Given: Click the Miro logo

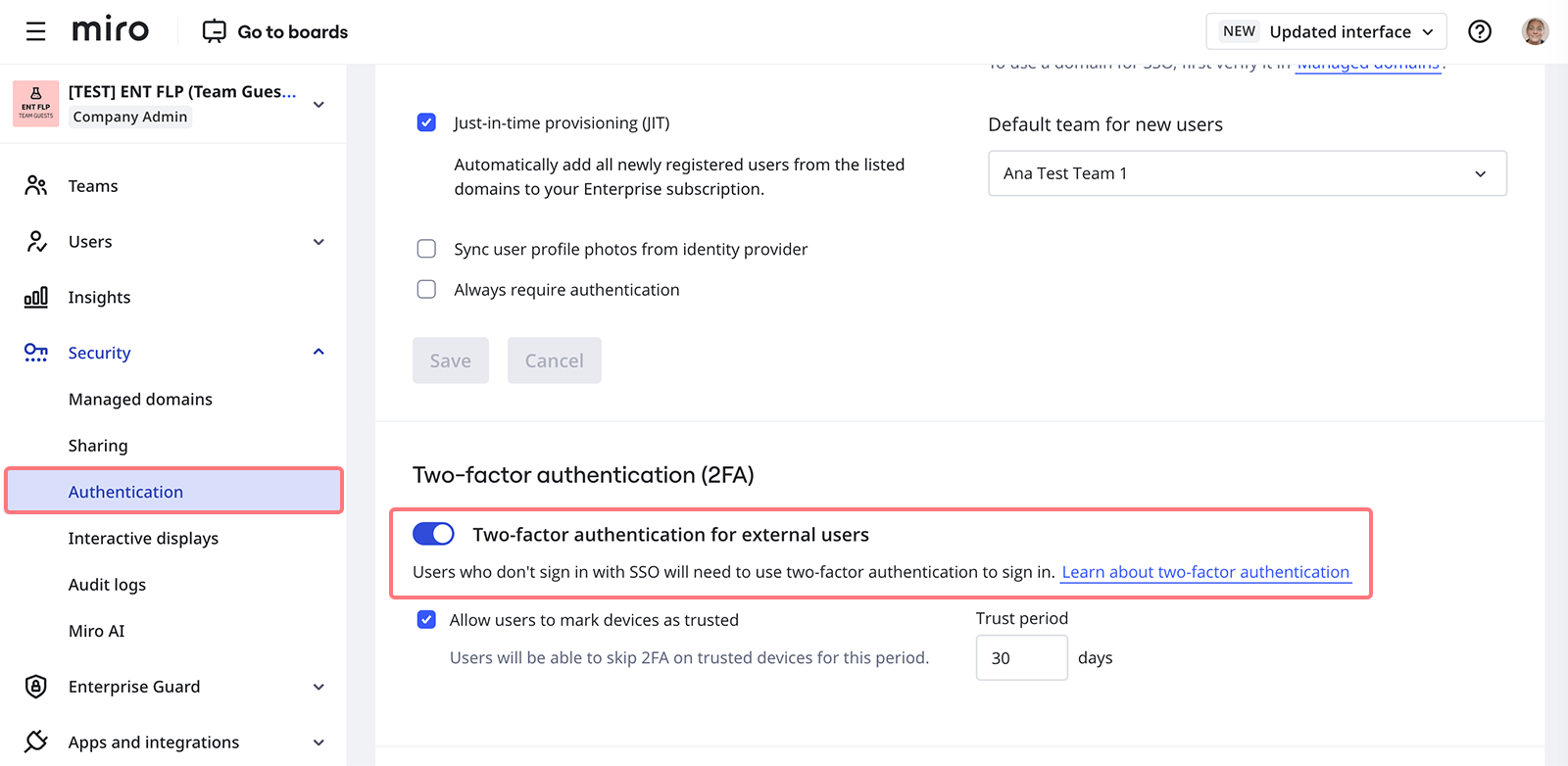Looking at the screenshot, I should pyautogui.click(x=111, y=30).
